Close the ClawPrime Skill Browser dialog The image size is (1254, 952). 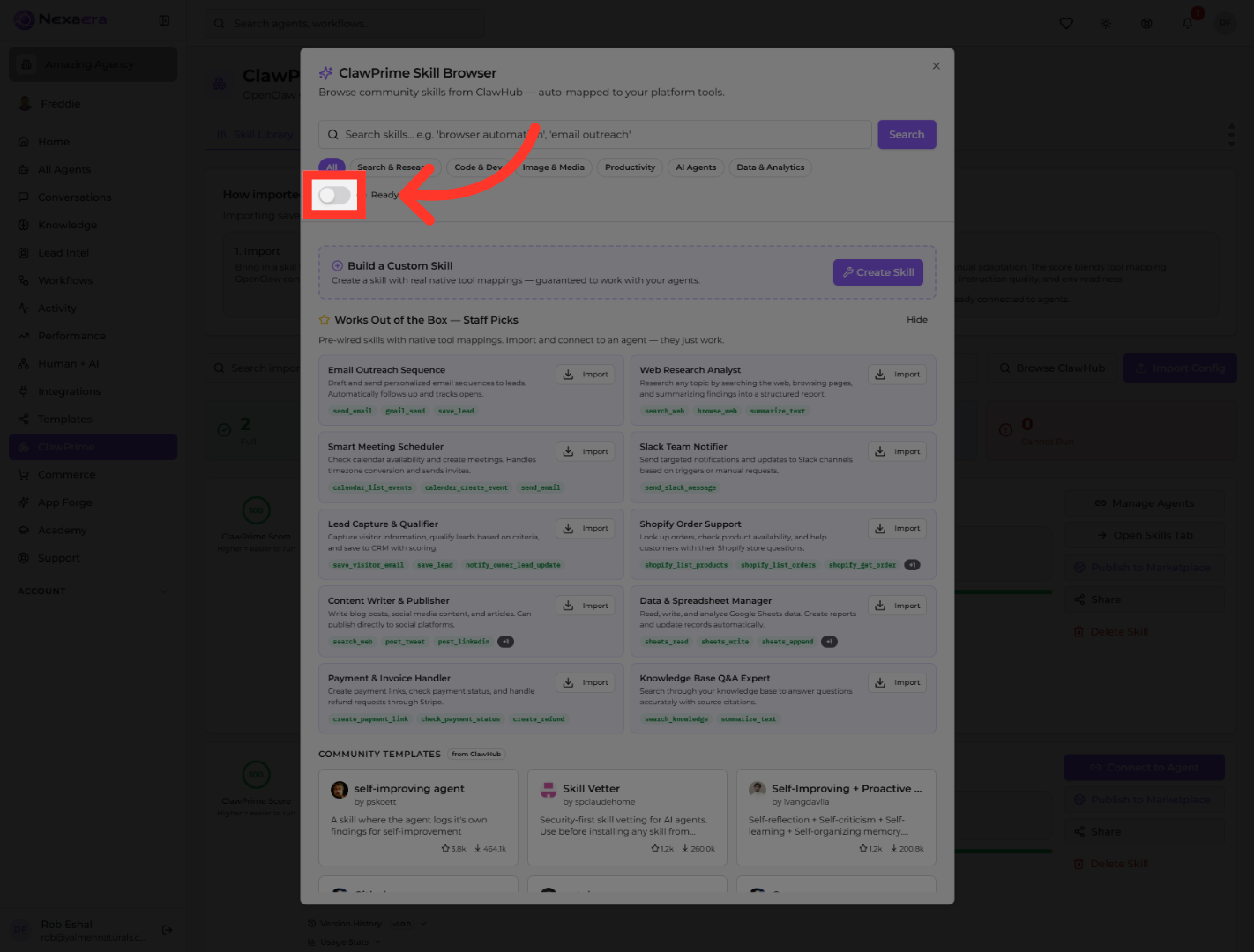tap(937, 66)
